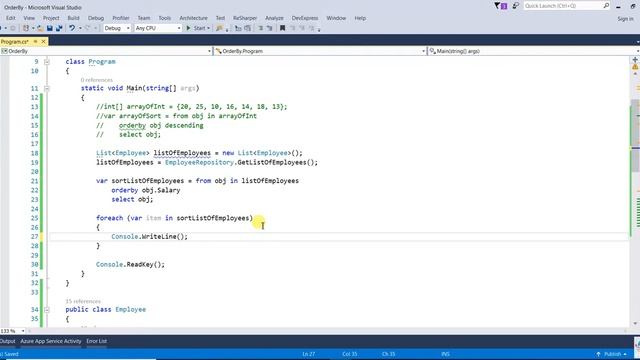Click the Open File folder icon
The width and height of the screenshot is (640, 360).
click(40, 28)
